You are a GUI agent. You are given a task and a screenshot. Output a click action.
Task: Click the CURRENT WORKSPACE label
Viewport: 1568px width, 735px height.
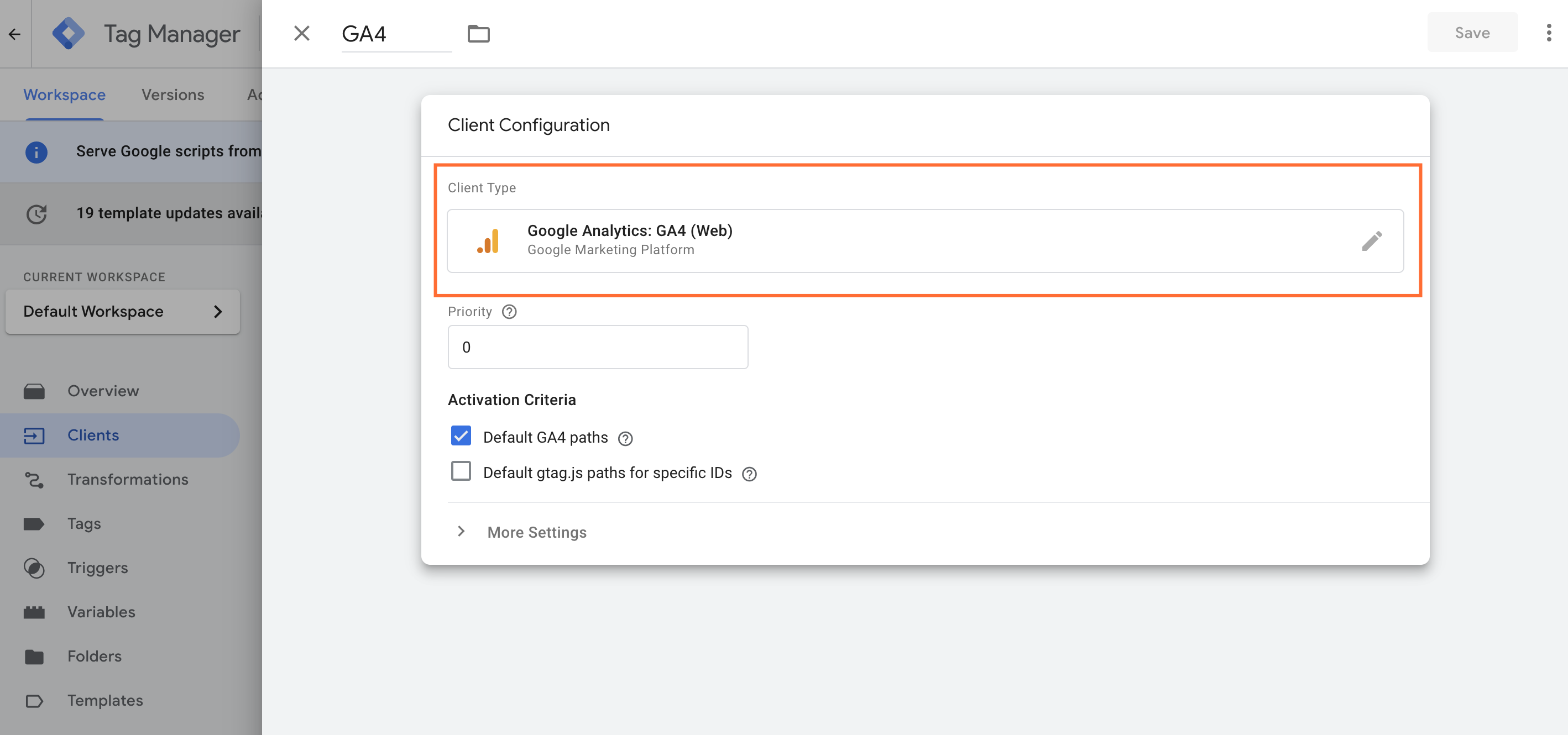pyautogui.click(x=95, y=277)
